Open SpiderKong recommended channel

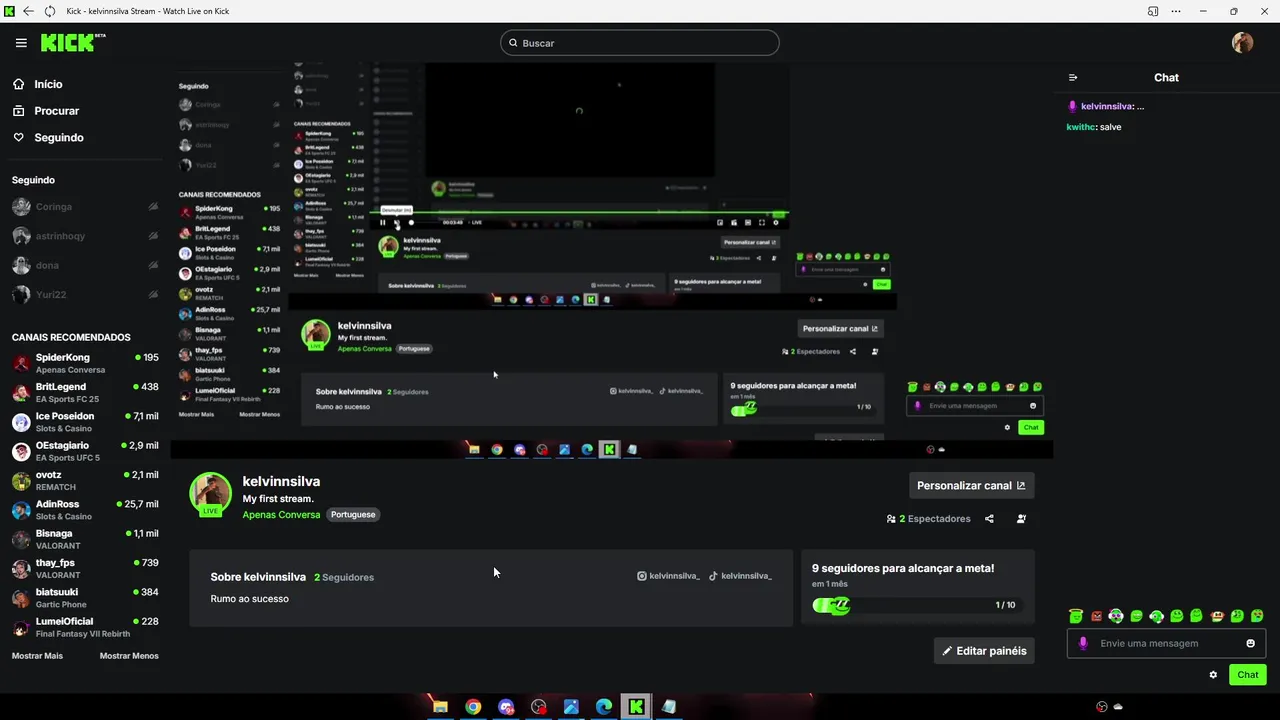point(85,363)
